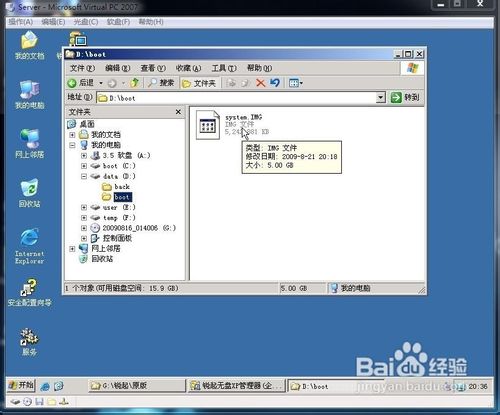Open the 编辑(E) menu in Explorer
The height and width of the screenshot is (415, 500).
(117, 68)
